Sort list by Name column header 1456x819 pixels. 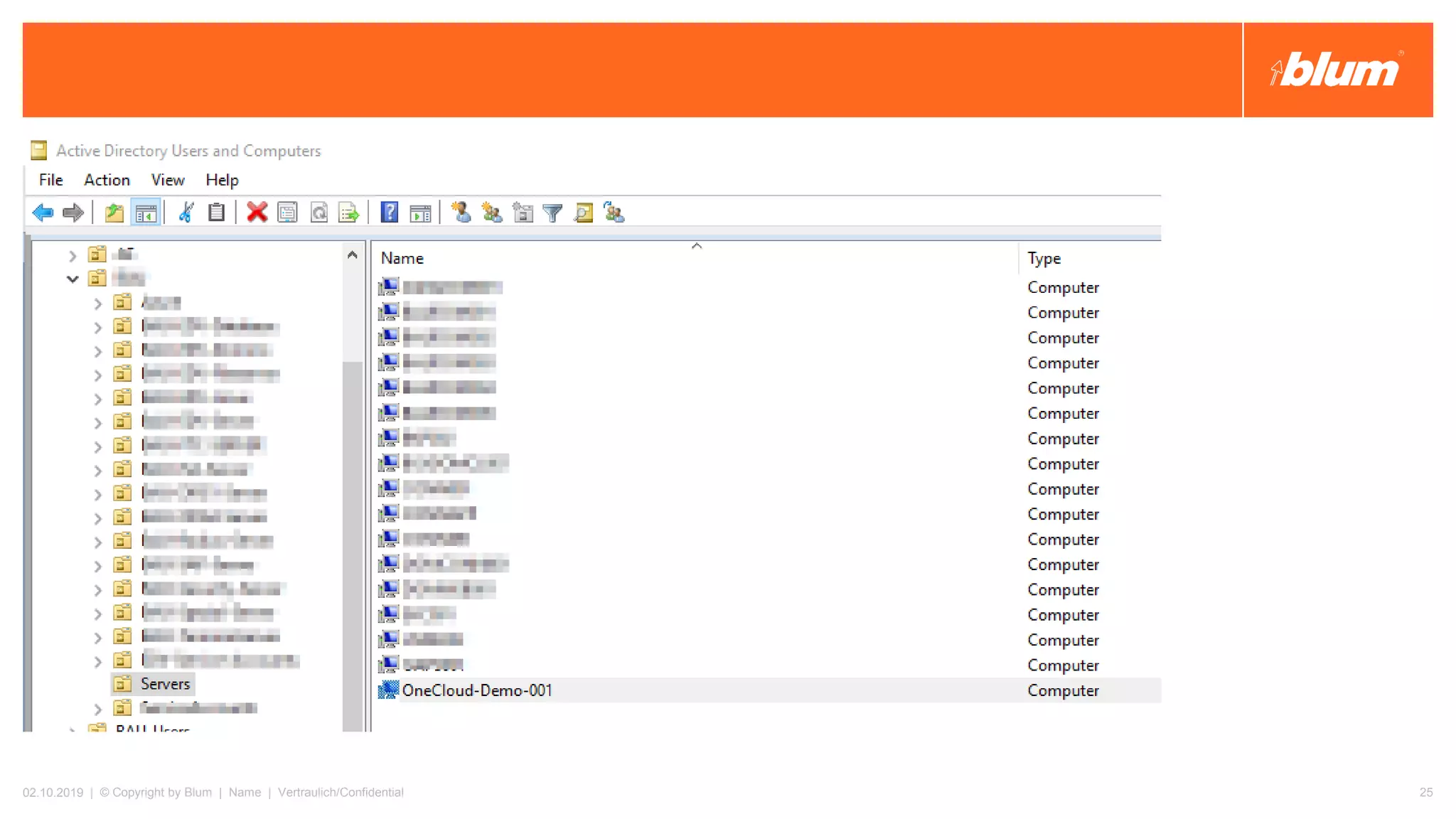pyautogui.click(x=402, y=258)
